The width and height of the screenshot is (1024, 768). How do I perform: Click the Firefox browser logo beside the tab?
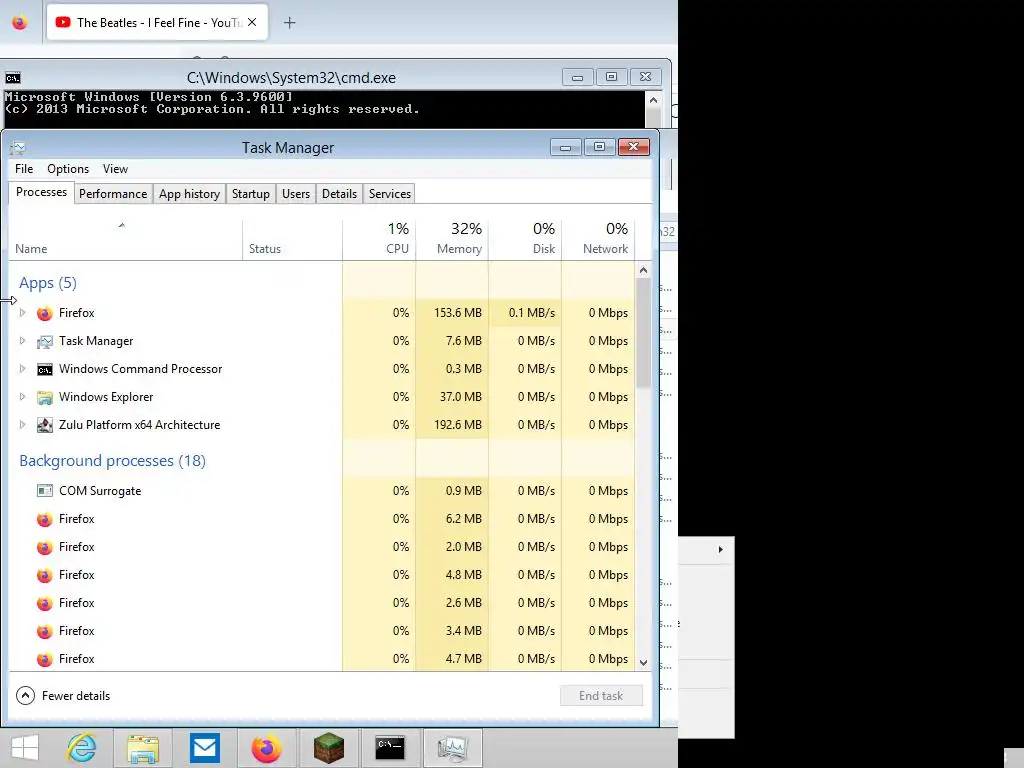pos(20,23)
